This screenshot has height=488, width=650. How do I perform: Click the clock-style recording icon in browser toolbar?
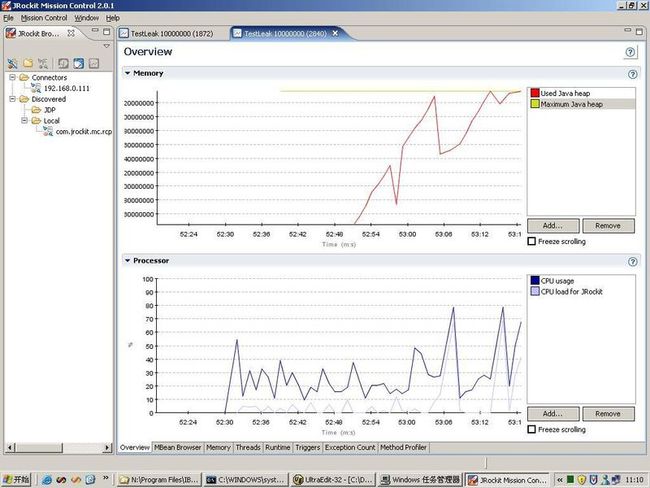point(63,63)
